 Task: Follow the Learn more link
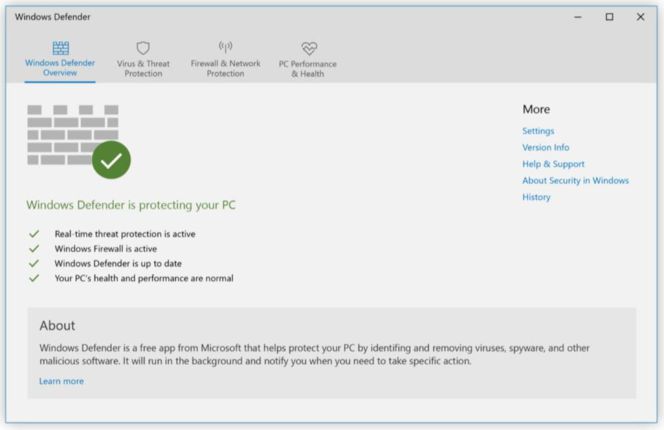(61, 381)
